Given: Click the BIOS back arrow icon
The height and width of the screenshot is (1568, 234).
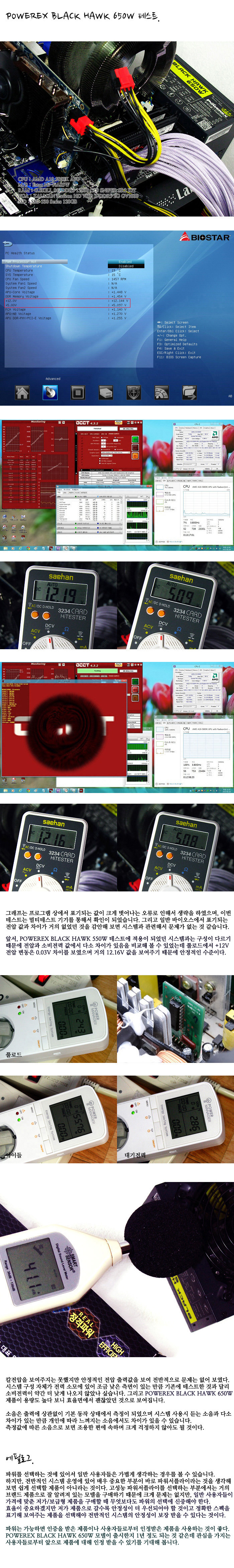Looking at the screenshot, I should (8, 244).
